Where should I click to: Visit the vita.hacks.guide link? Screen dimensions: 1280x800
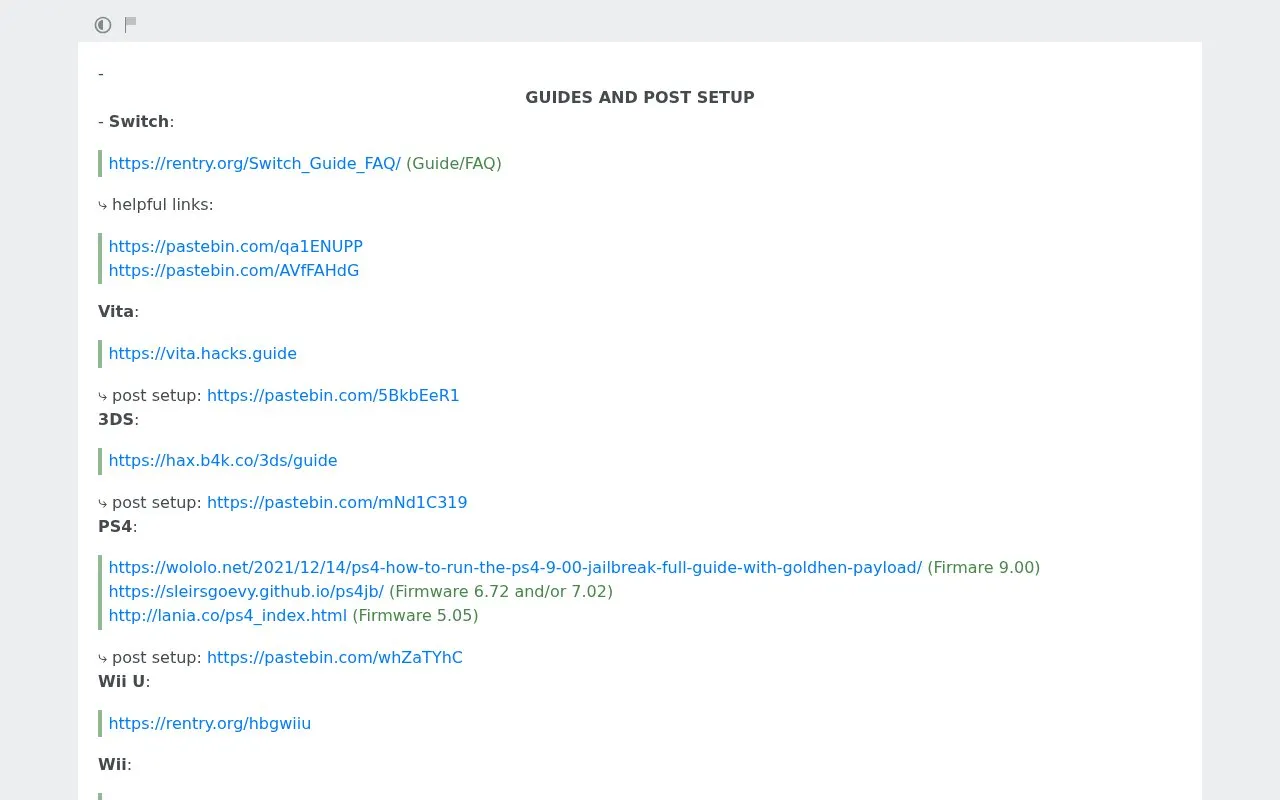pos(202,353)
